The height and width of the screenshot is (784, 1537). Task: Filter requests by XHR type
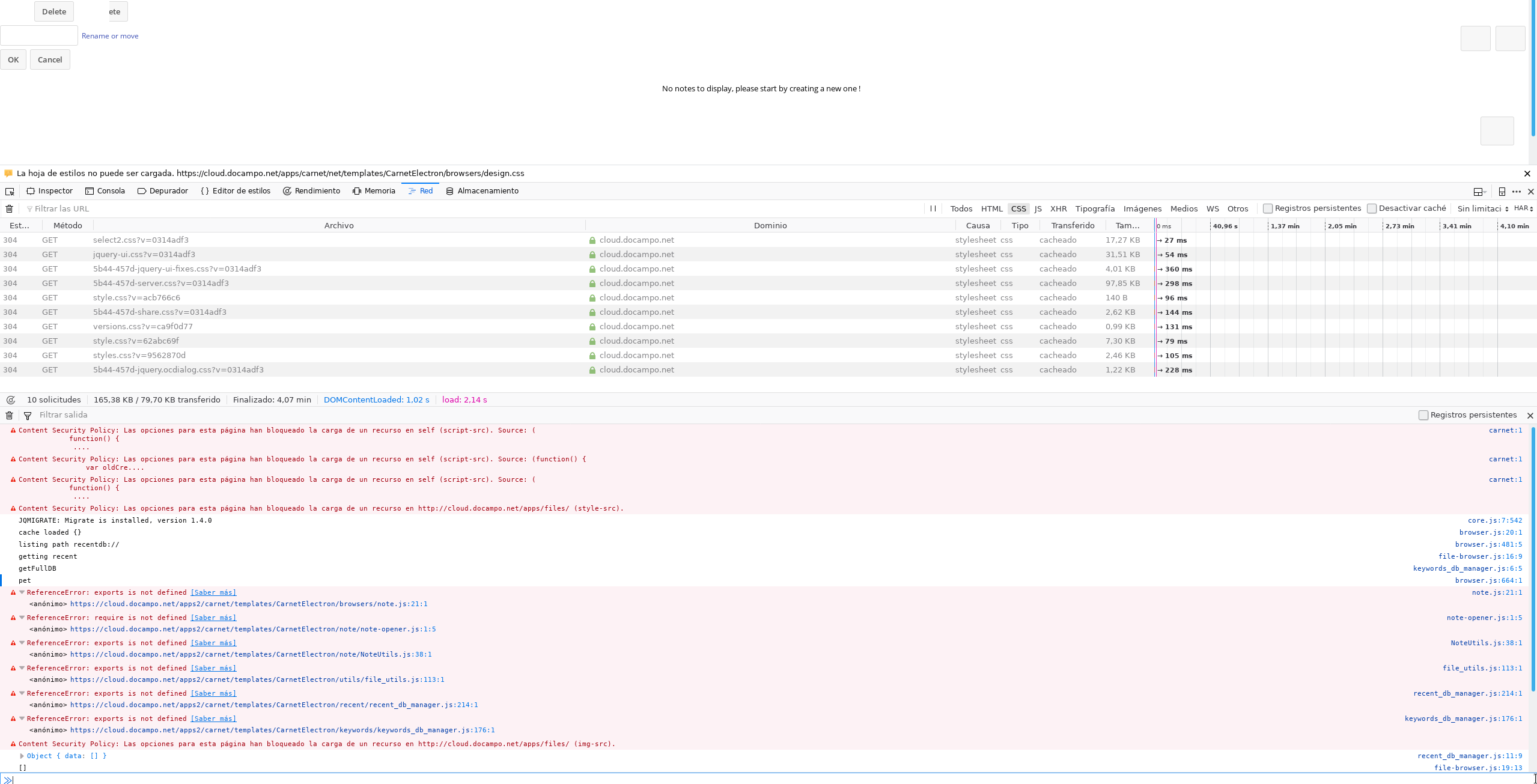pyautogui.click(x=1059, y=209)
